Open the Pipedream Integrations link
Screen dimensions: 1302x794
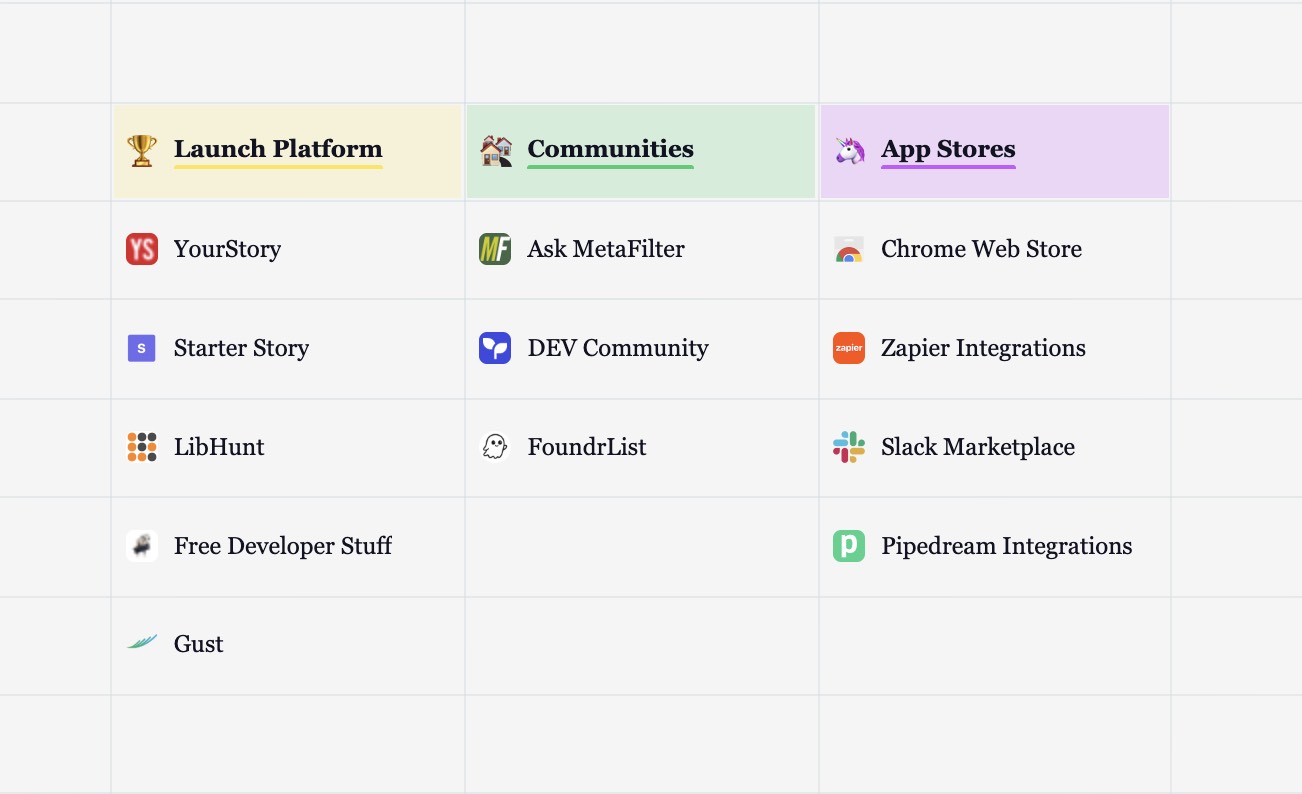(x=1006, y=546)
